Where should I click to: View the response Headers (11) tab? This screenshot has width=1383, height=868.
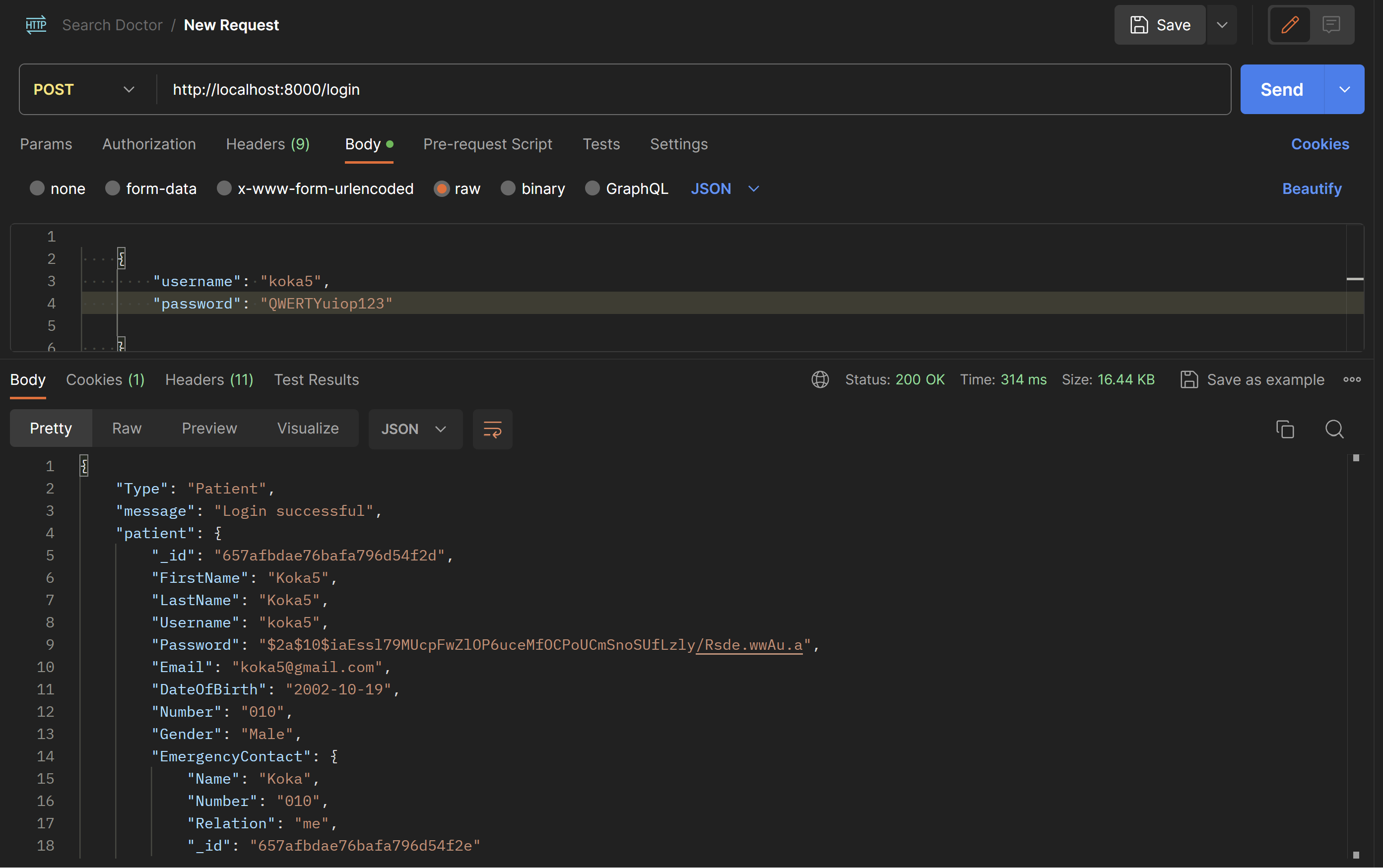coord(209,379)
